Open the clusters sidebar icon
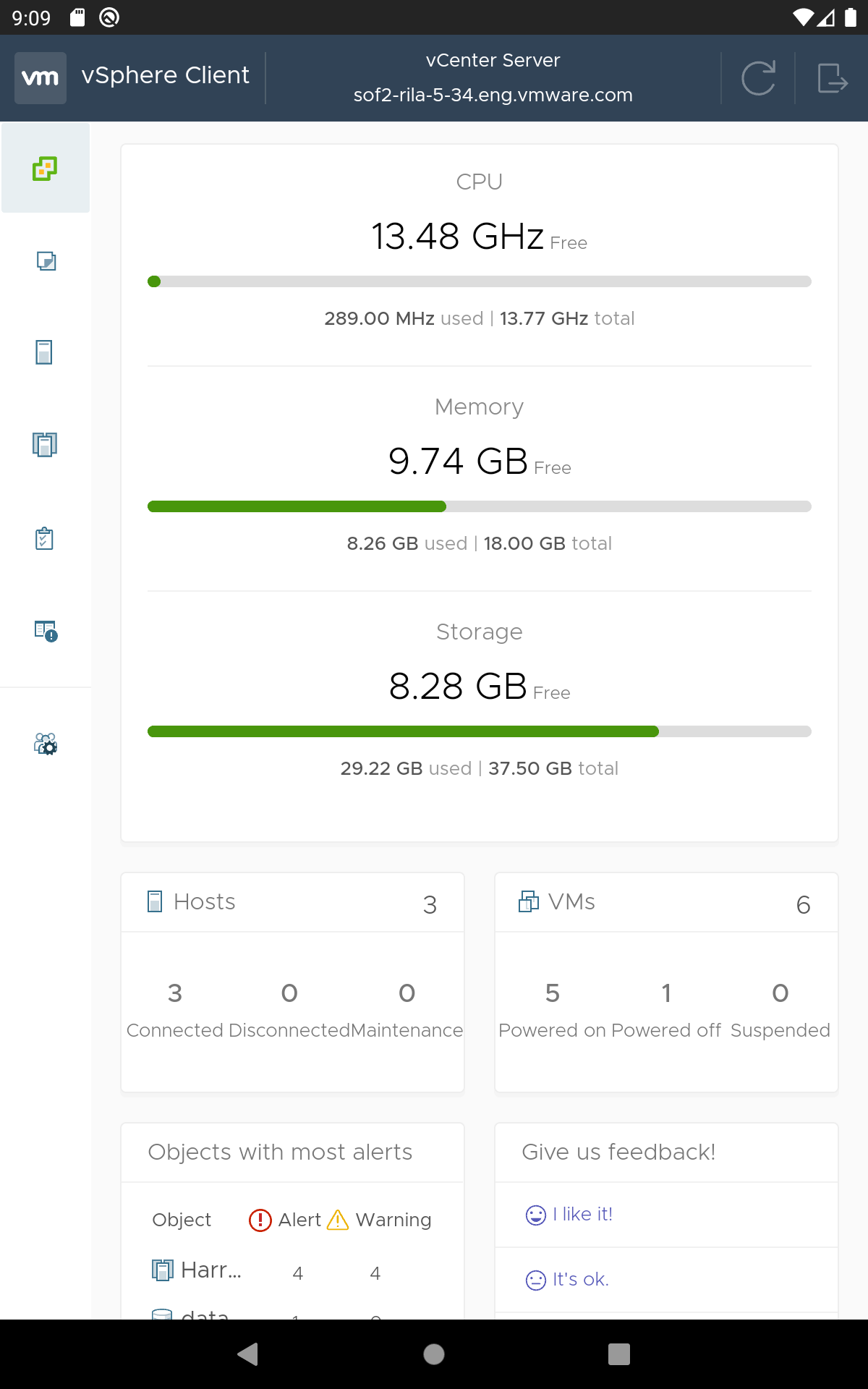Viewport: 868px width, 1389px height. click(45, 444)
